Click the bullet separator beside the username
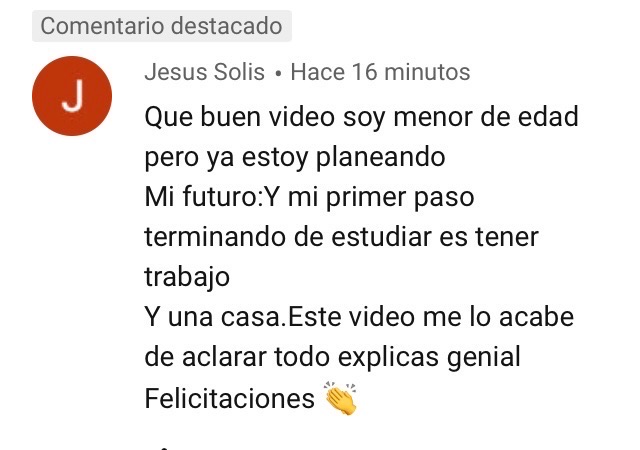Viewport: 640px width, 450px height. [x=278, y=74]
